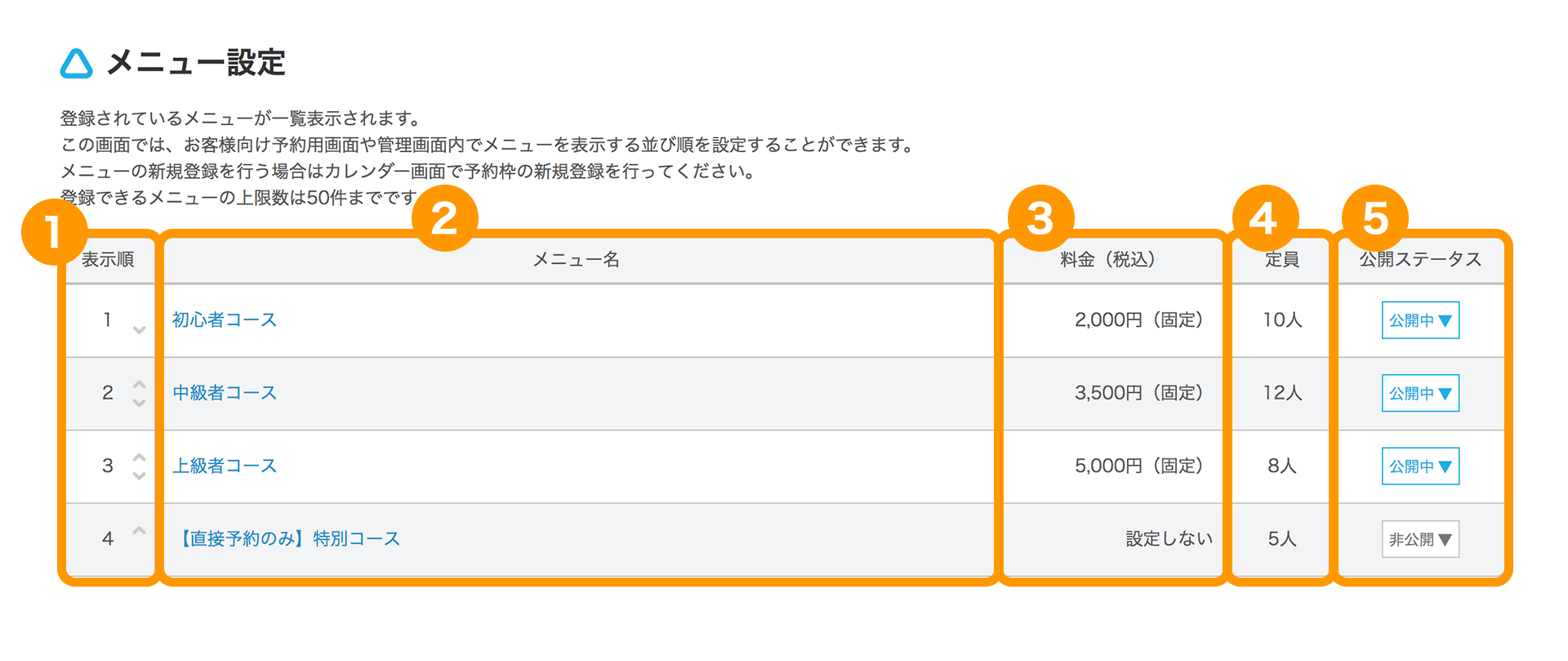Open the 【直接予約のみ】特別コース link
The image size is (1568, 661).
pyautogui.click(x=287, y=538)
